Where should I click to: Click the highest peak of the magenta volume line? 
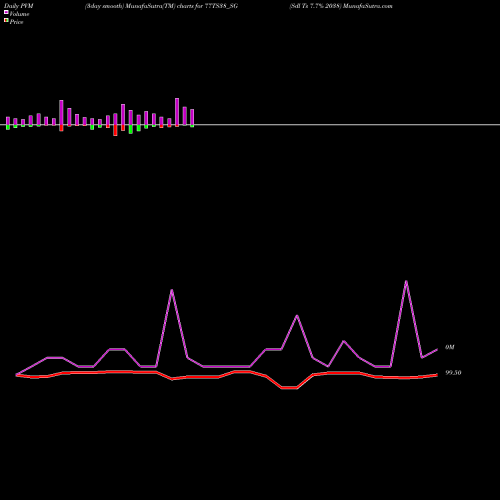click(406, 282)
